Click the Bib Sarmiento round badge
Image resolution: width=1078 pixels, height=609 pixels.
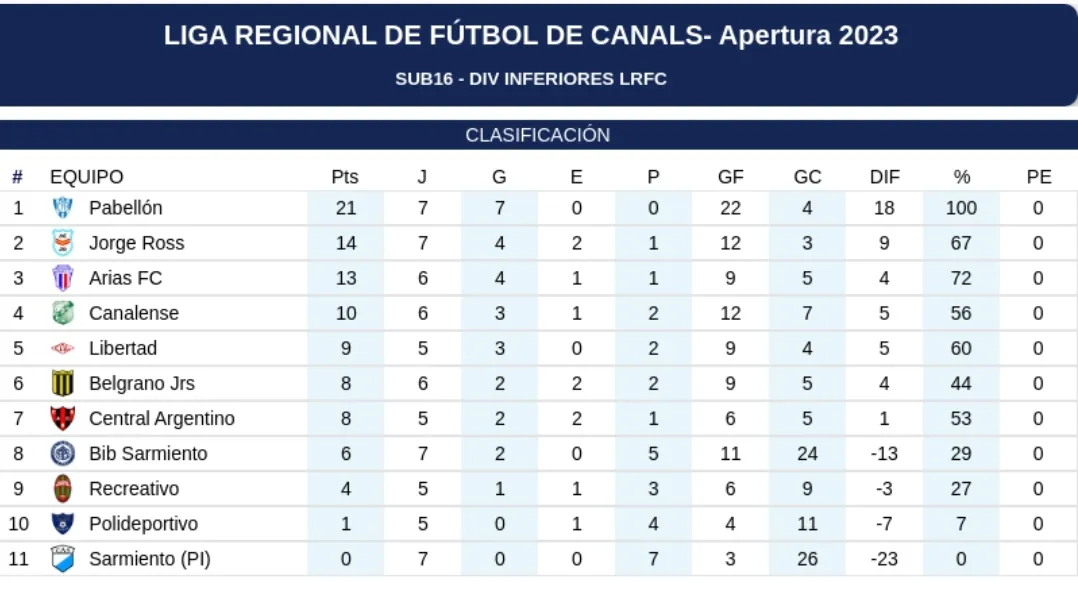[x=63, y=453]
